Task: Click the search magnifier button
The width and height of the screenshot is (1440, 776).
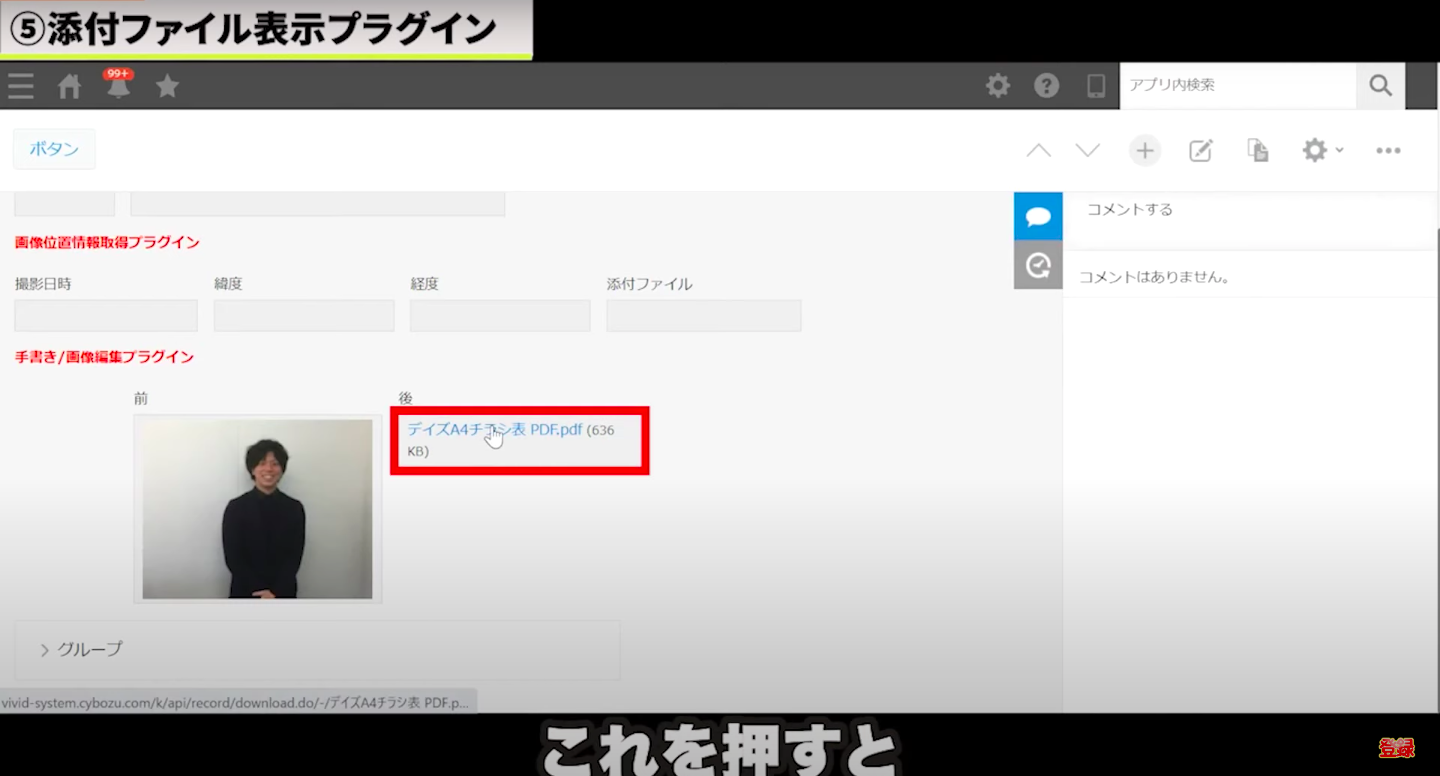Action: coord(1380,86)
